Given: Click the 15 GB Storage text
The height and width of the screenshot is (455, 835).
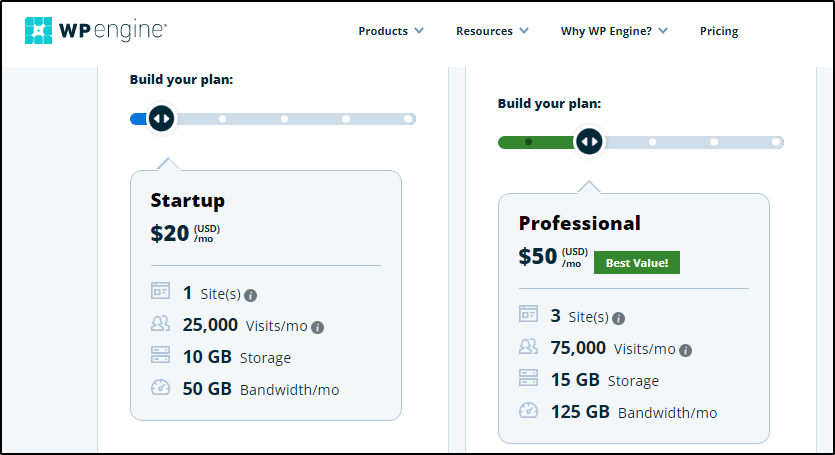Looking at the screenshot, I should click(605, 380).
